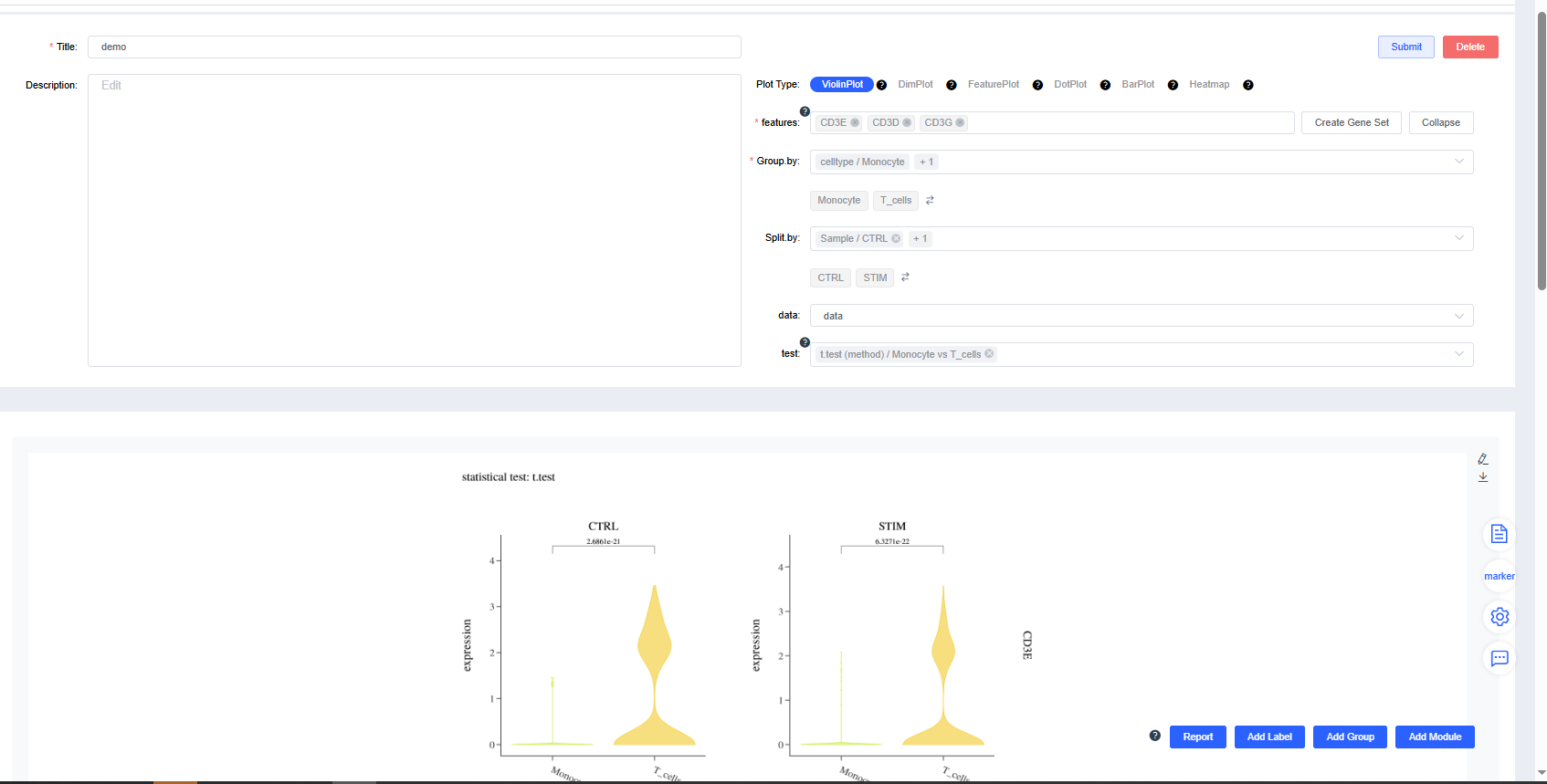Download the violin plot image
The image size is (1547, 784).
point(1483,476)
